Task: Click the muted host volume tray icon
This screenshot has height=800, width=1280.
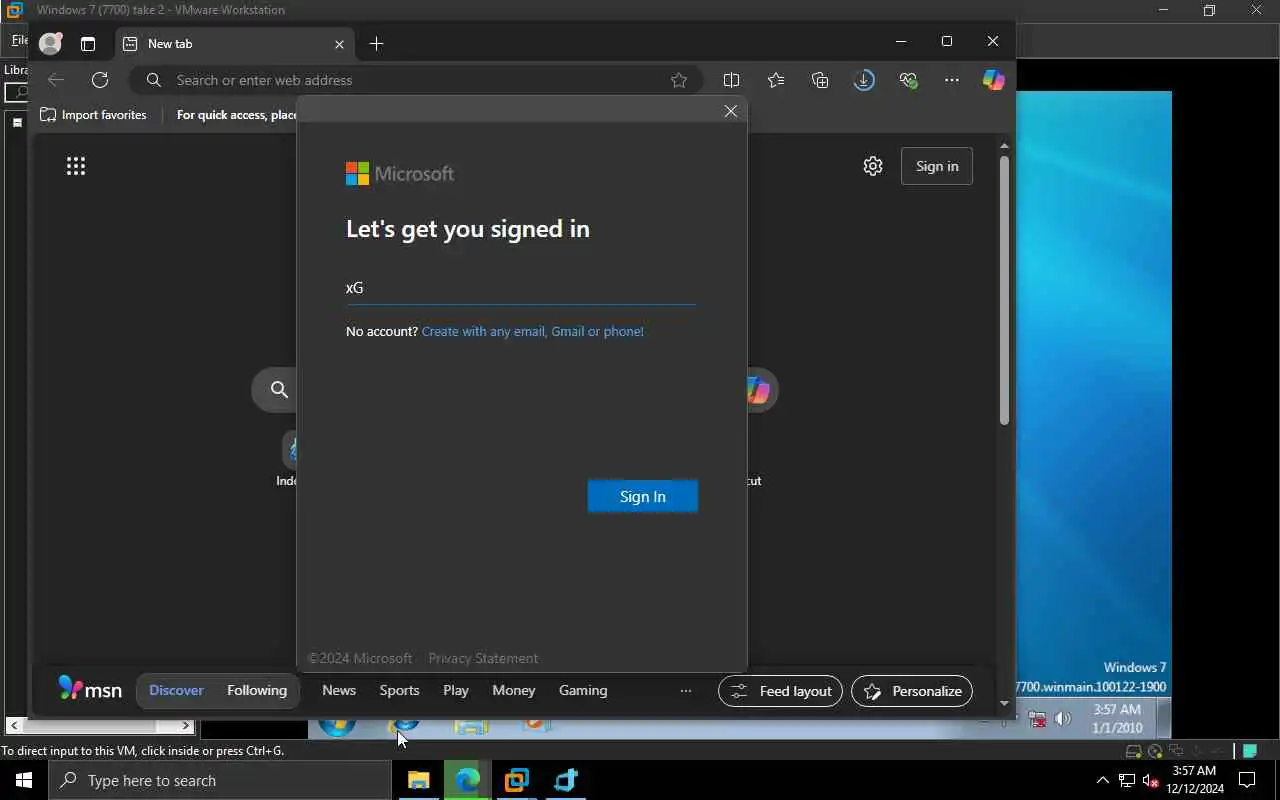Action: 1150,781
